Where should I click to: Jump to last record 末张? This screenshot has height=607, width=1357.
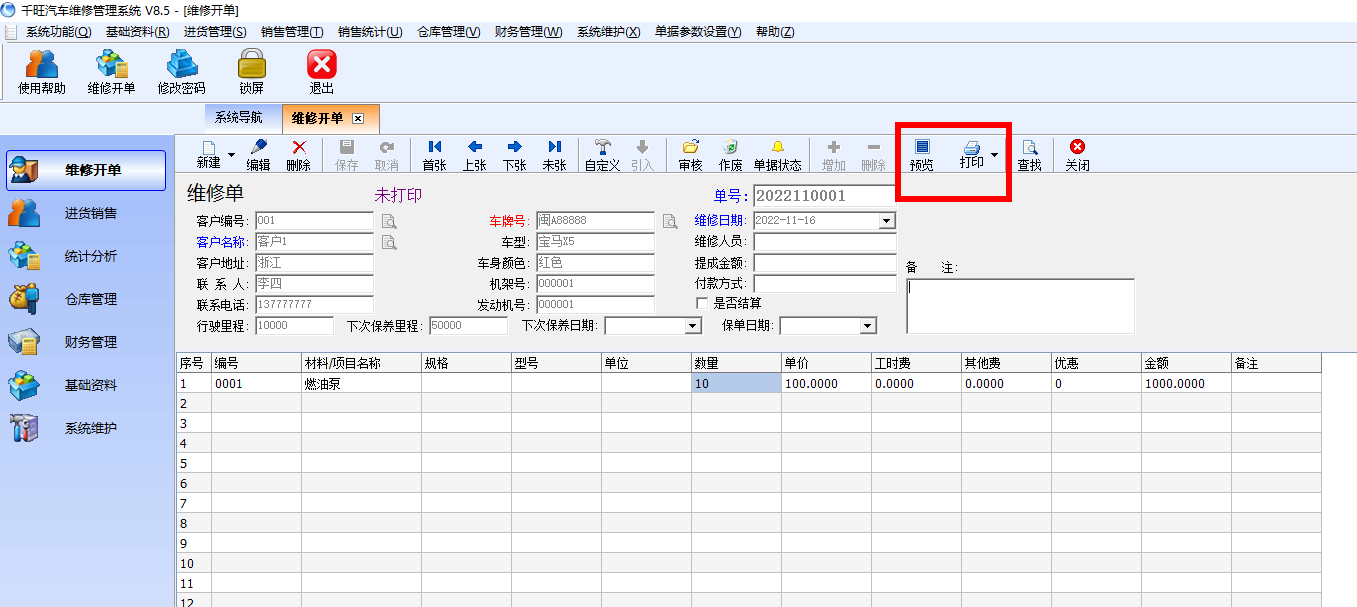point(554,156)
